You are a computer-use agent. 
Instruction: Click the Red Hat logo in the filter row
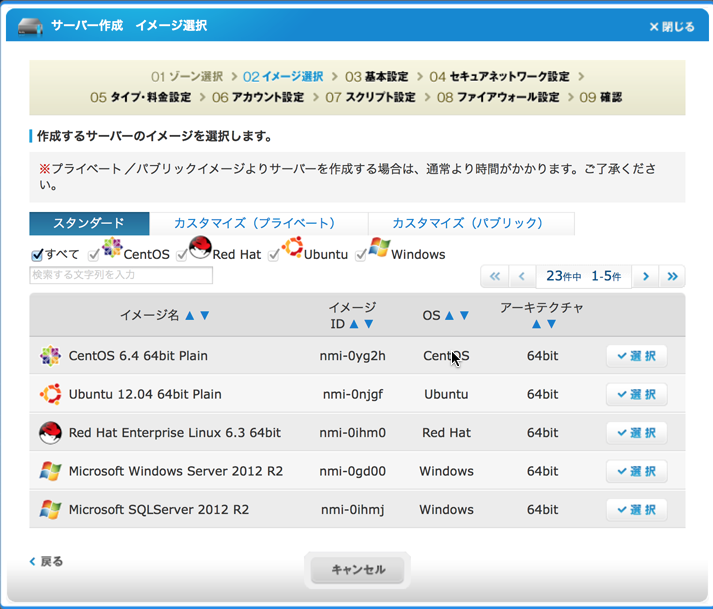(201, 247)
